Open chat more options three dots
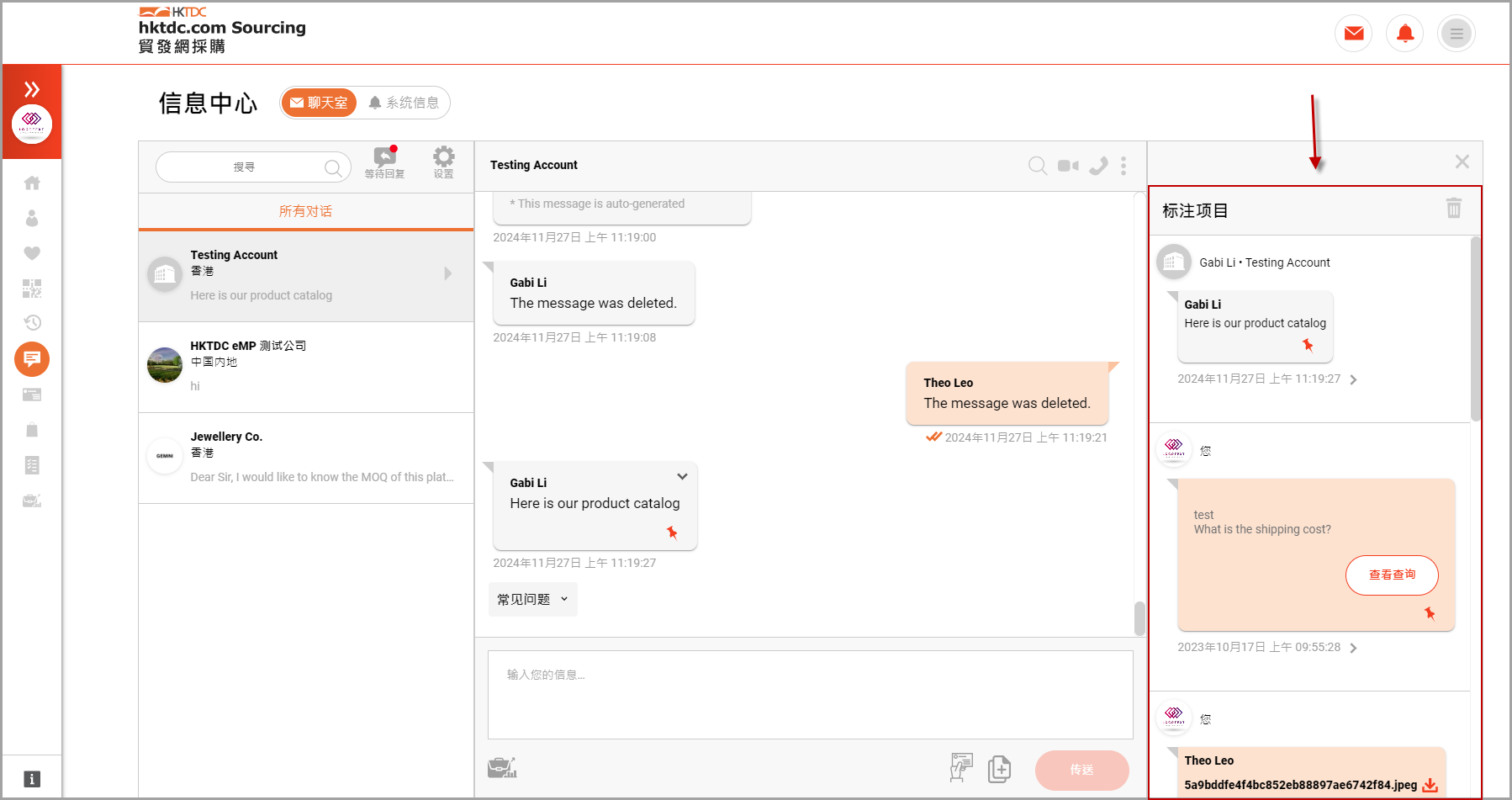 (x=1123, y=166)
